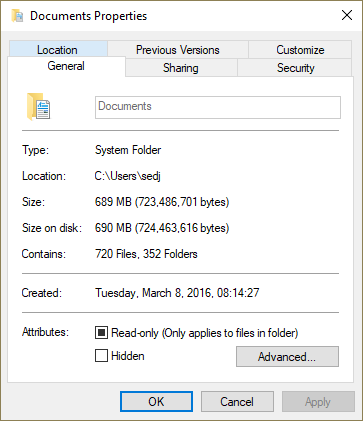Enable the Hidden attribute checkbox
363x421 pixels.
(x=101, y=356)
